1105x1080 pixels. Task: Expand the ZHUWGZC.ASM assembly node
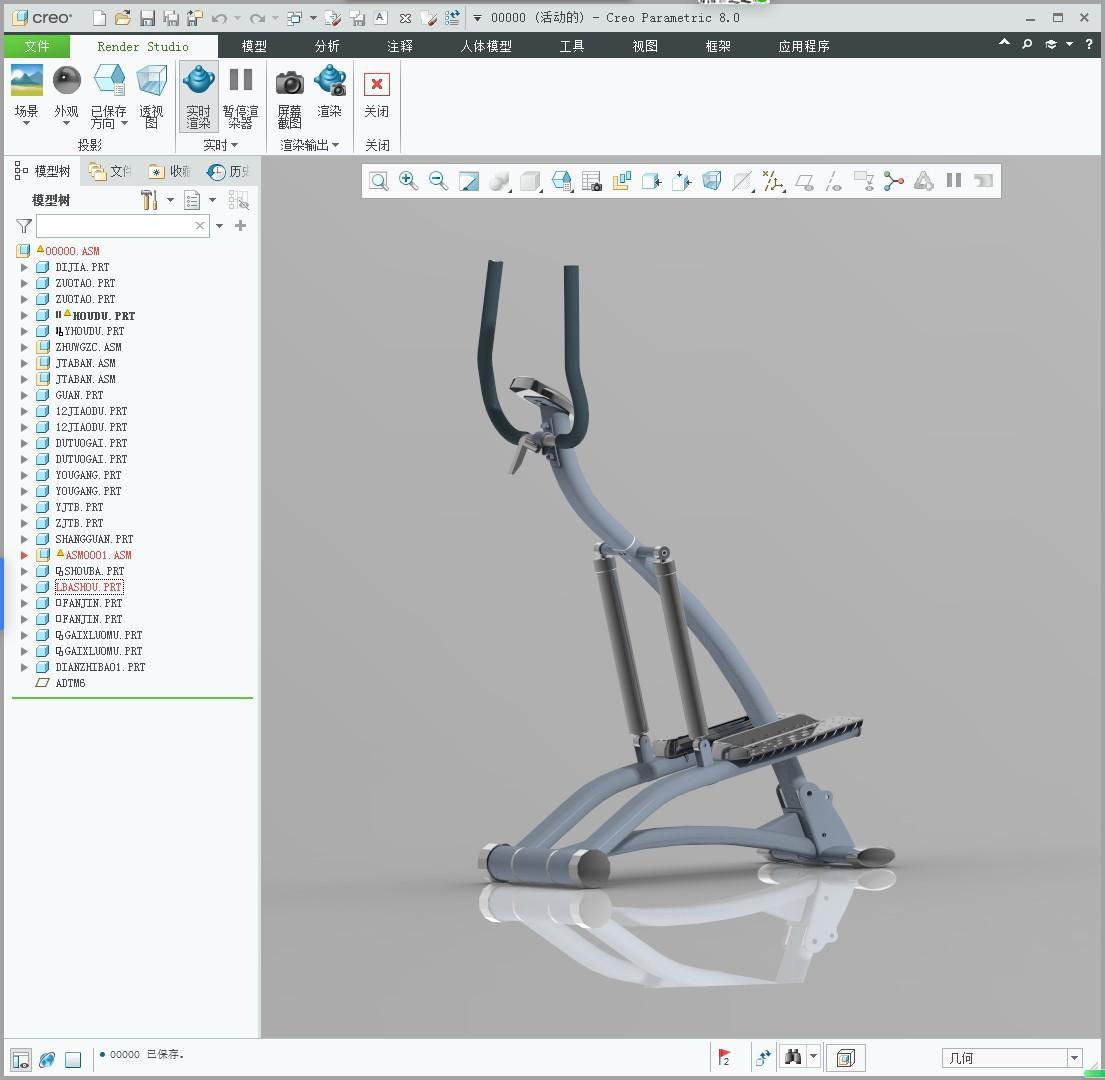click(x=25, y=348)
